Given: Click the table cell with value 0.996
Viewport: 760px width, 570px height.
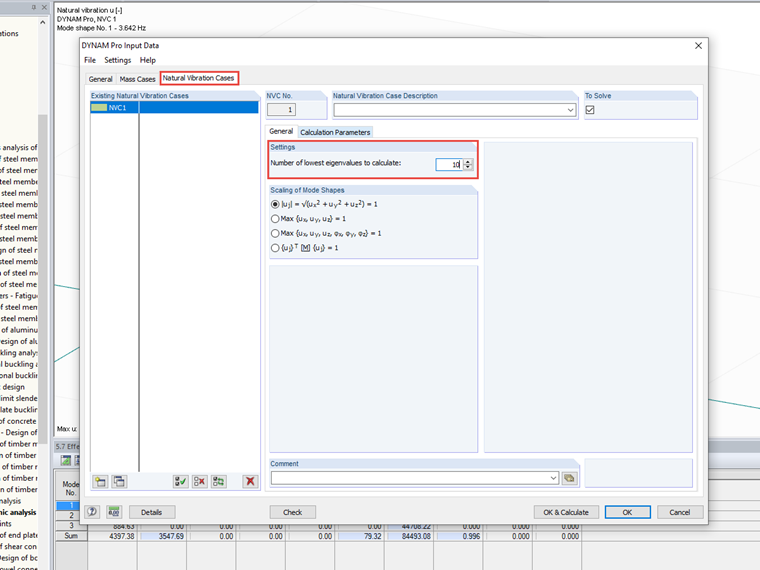Looking at the screenshot, I should pos(459,536).
